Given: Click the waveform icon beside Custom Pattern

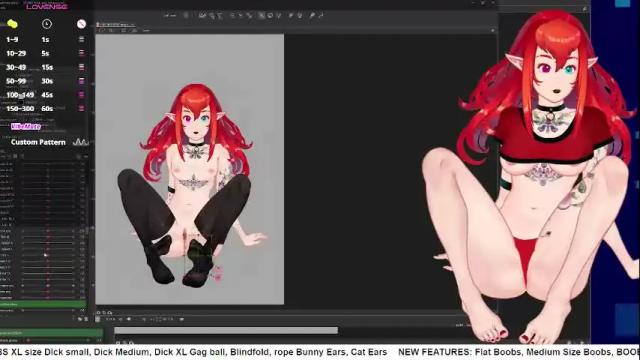Looking at the screenshot, I should point(80,142).
